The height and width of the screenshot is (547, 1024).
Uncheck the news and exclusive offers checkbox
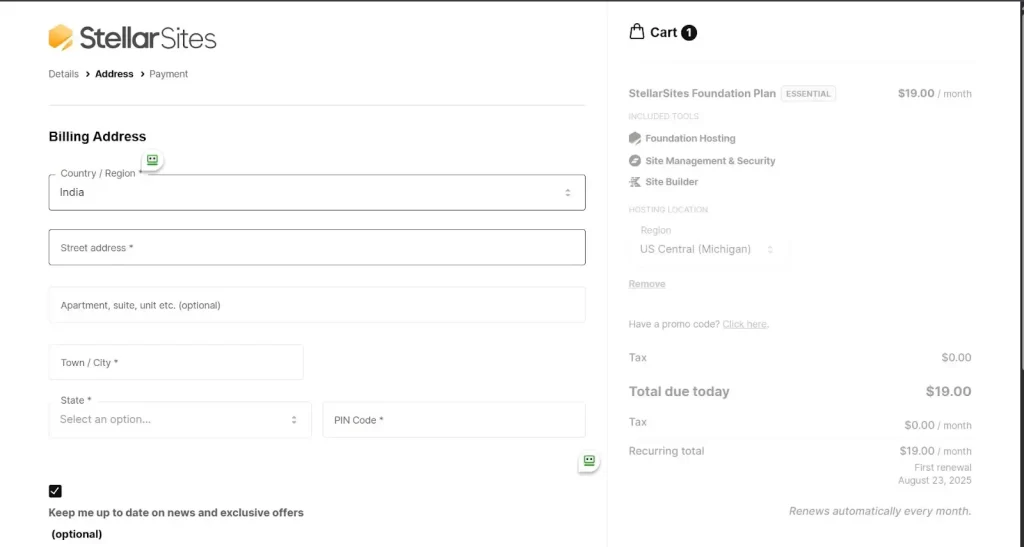(x=55, y=491)
